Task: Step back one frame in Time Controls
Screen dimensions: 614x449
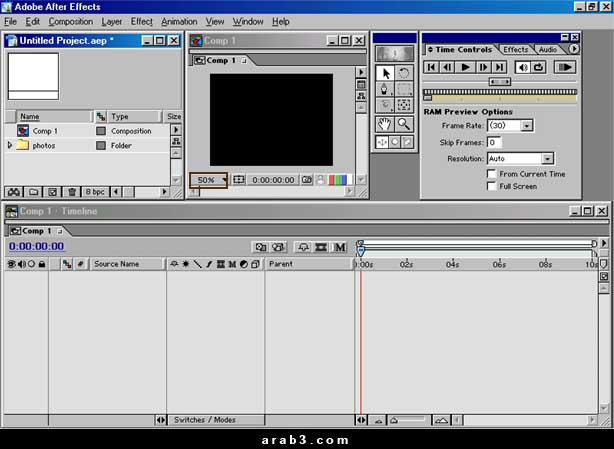Action: pyautogui.click(x=447, y=67)
